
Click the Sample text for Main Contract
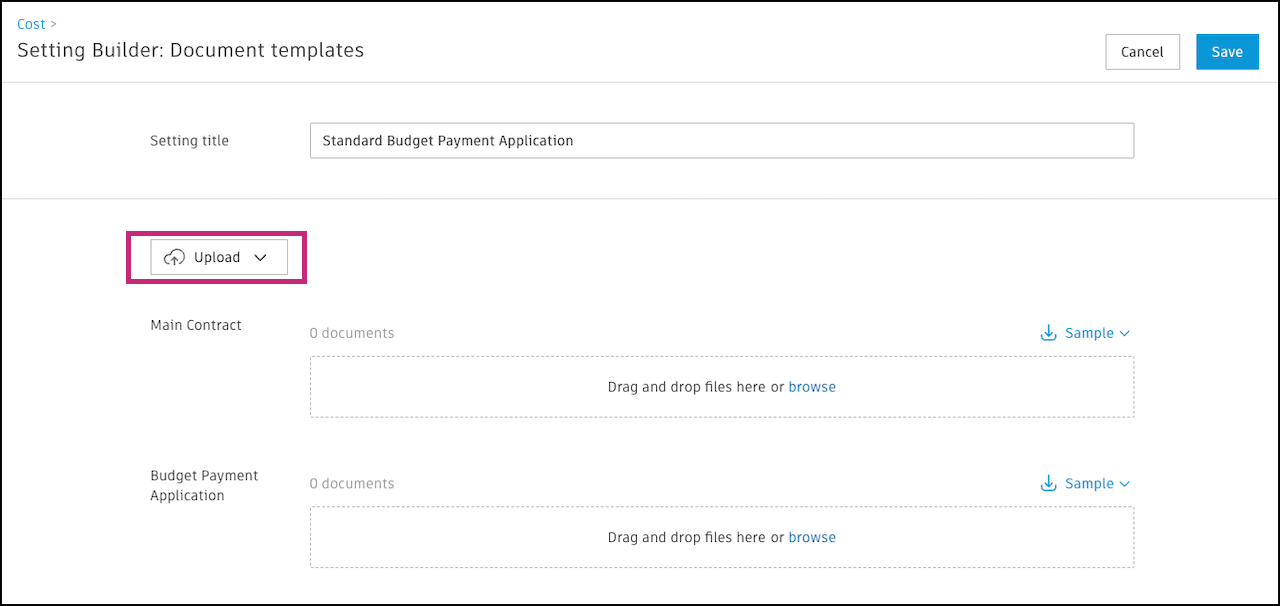coord(1089,333)
